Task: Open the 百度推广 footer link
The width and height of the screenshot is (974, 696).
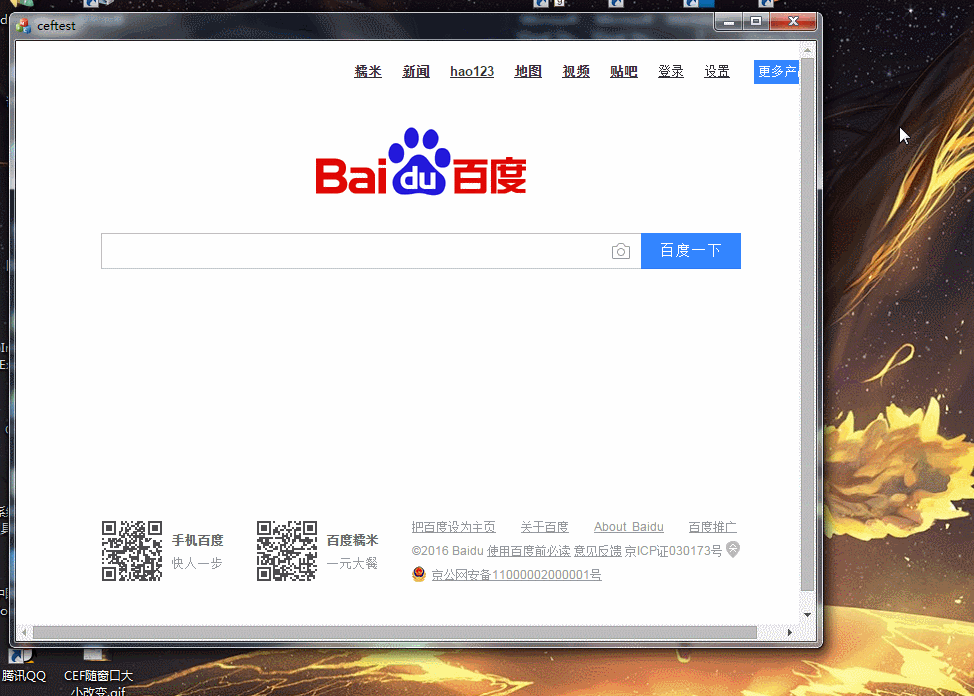Action: click(x=712, y=527)
